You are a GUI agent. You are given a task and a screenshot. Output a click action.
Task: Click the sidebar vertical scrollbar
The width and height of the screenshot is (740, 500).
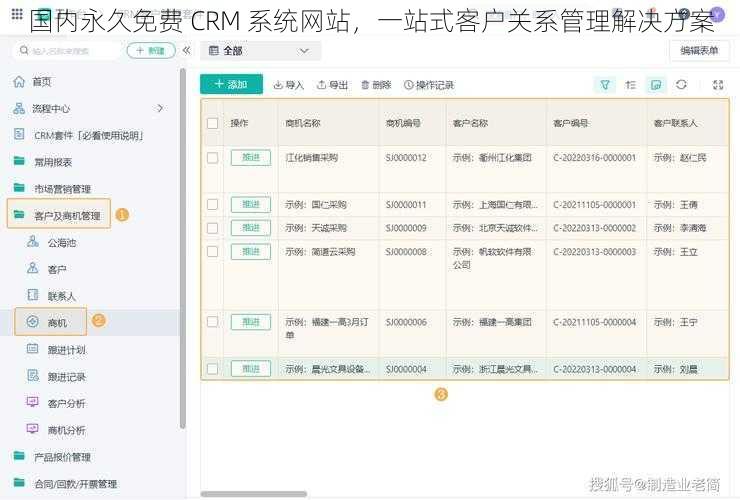(183, 249)
